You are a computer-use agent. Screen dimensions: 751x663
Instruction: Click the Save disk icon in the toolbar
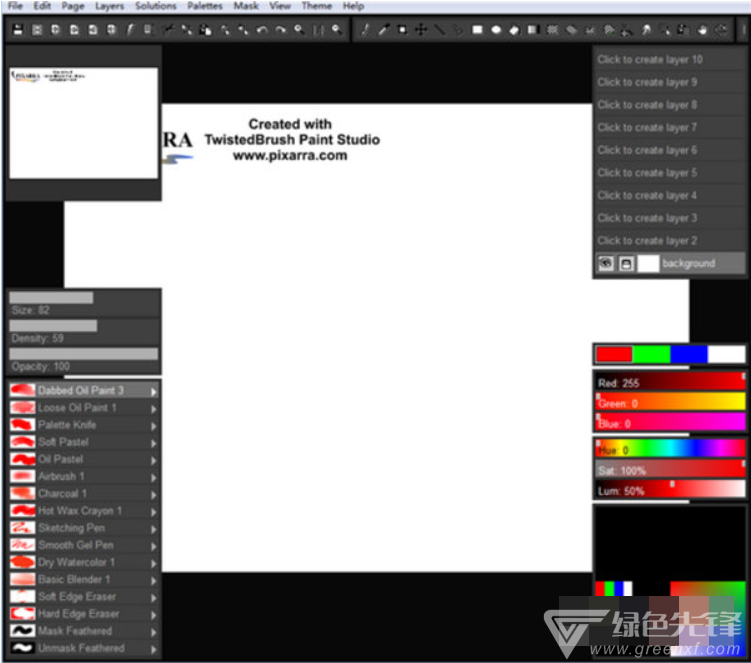coord(18,30)
